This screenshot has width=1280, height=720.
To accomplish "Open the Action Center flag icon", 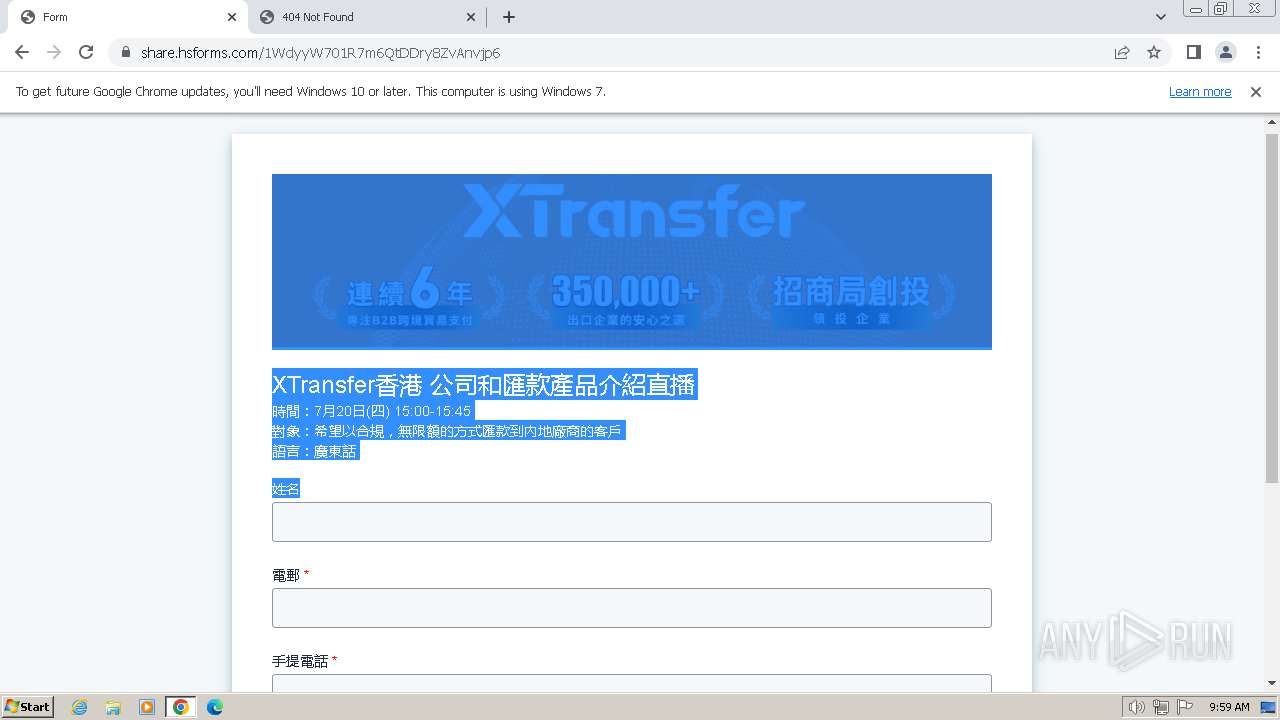I will [1185, 707].
